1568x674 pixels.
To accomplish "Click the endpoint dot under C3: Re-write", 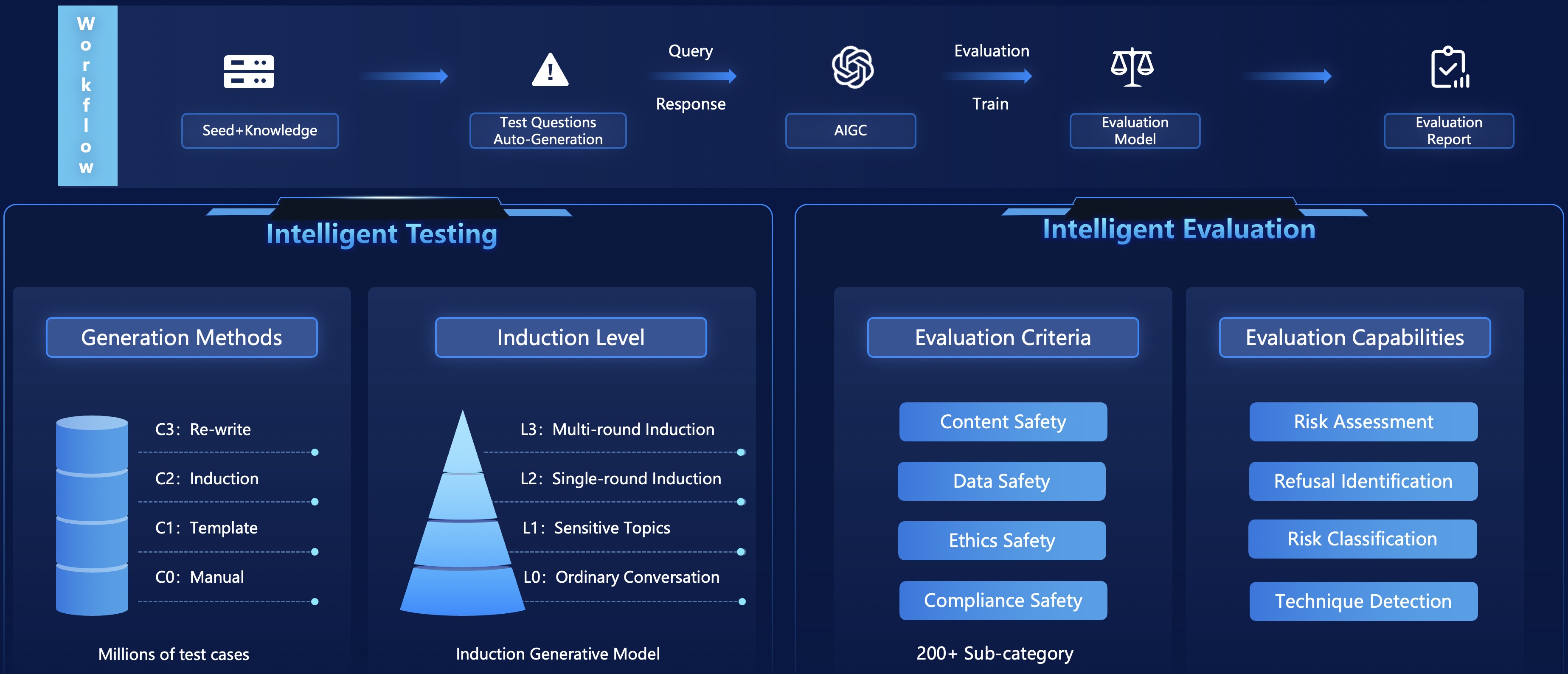I will pyautogui.click(x=315, y=452).
